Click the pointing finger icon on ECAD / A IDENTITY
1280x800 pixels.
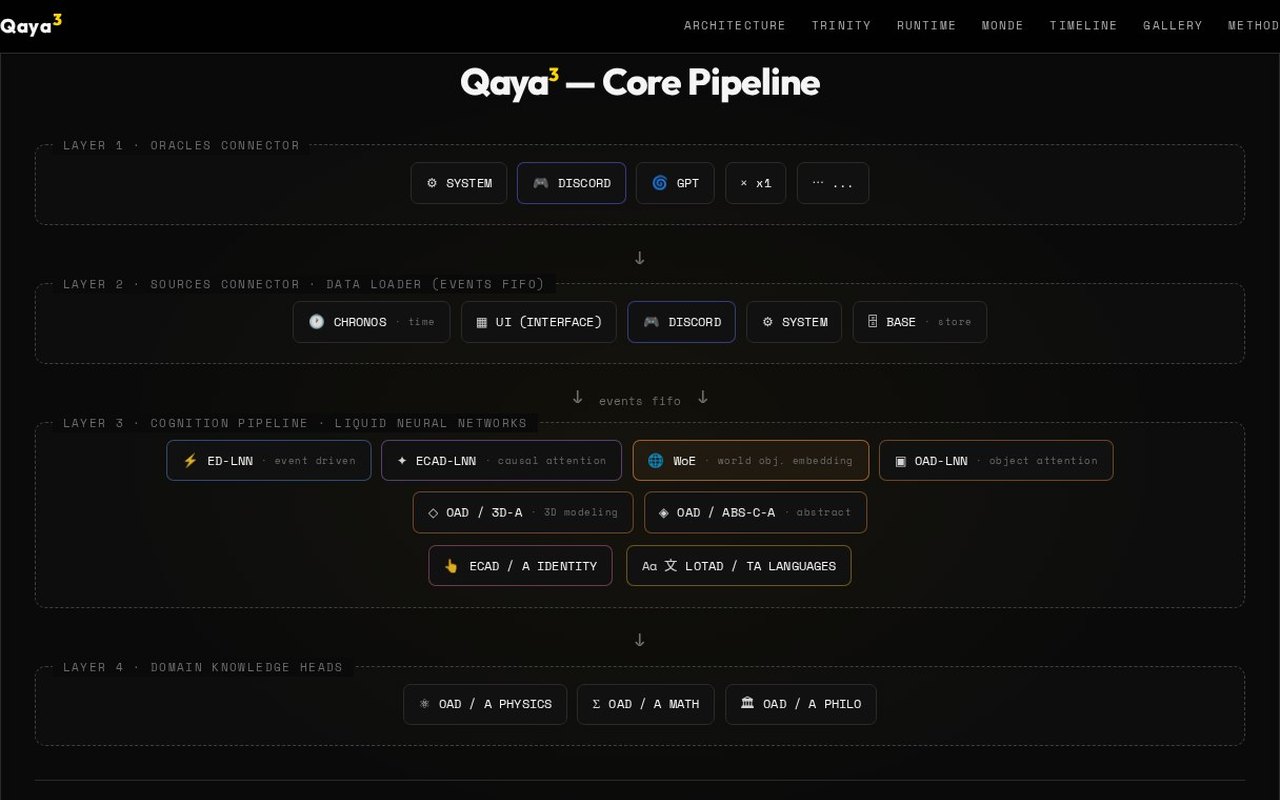(451, 566)
